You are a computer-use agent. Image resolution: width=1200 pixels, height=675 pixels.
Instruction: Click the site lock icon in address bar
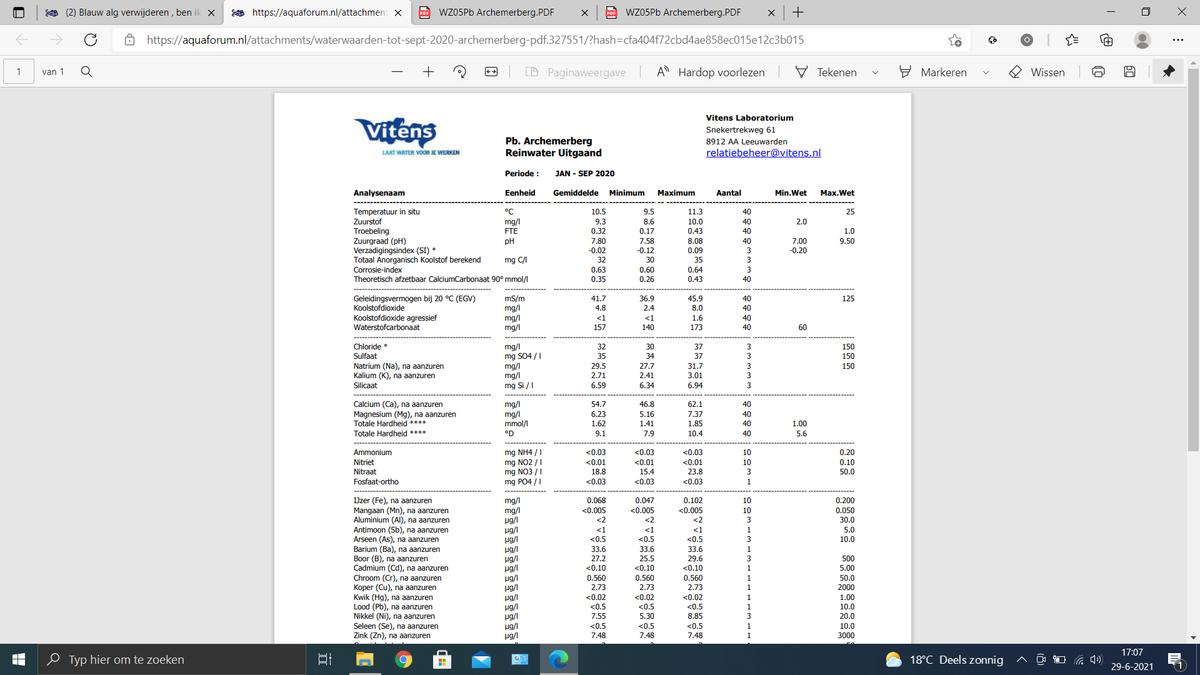point(130,40)
